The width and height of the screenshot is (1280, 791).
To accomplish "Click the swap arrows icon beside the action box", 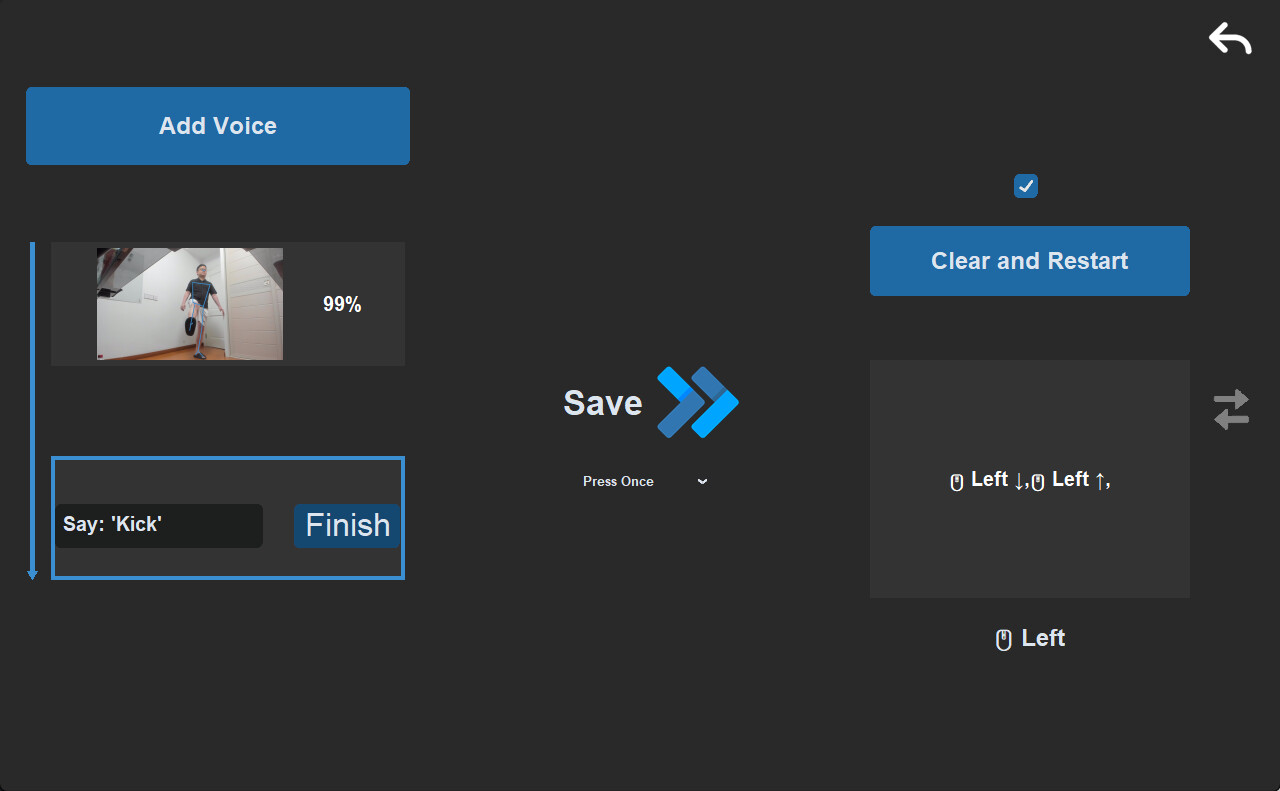I will pyautogui.click(x=1231, y=409).
